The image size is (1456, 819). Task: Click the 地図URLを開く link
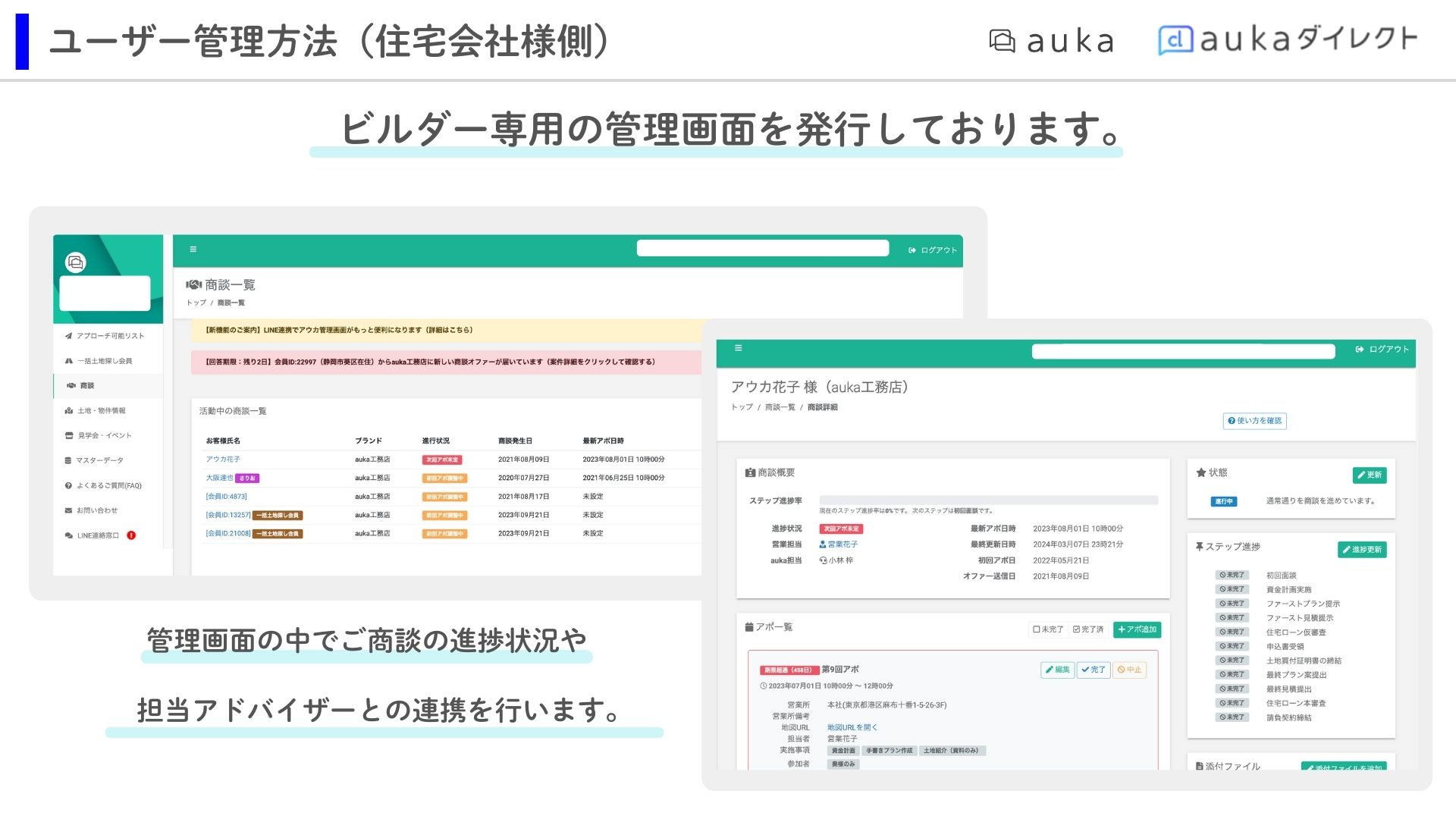click(x=852, y=727)
